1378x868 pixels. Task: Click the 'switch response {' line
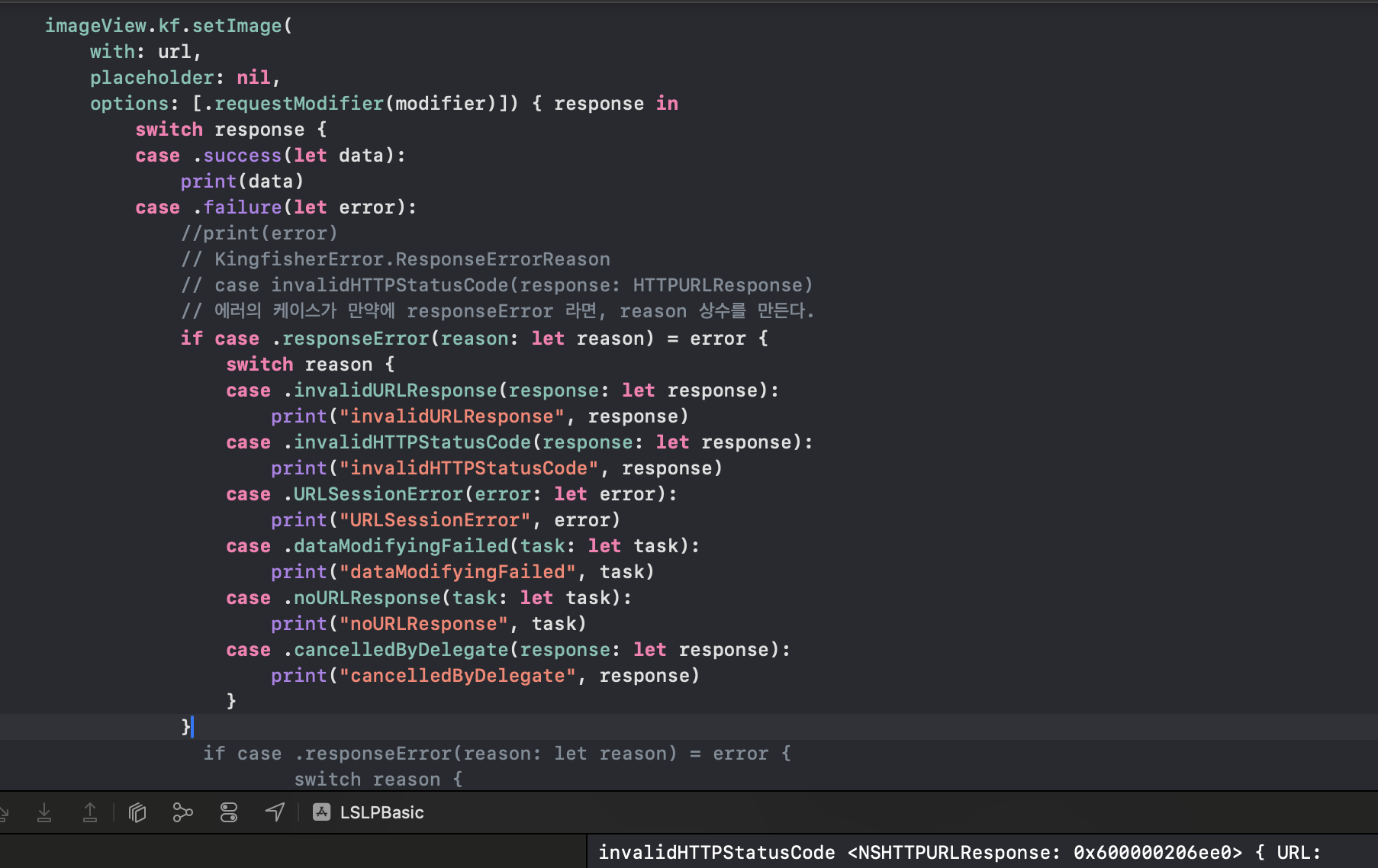coord(231,130)
